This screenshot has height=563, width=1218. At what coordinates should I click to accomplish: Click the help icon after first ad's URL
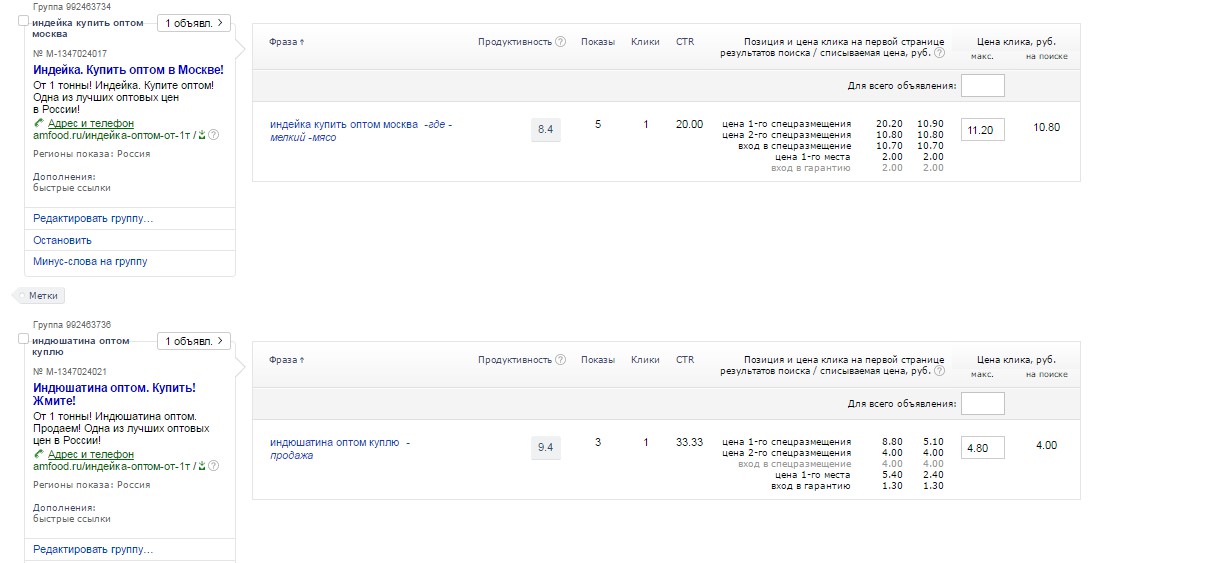(x=214, y=135)
